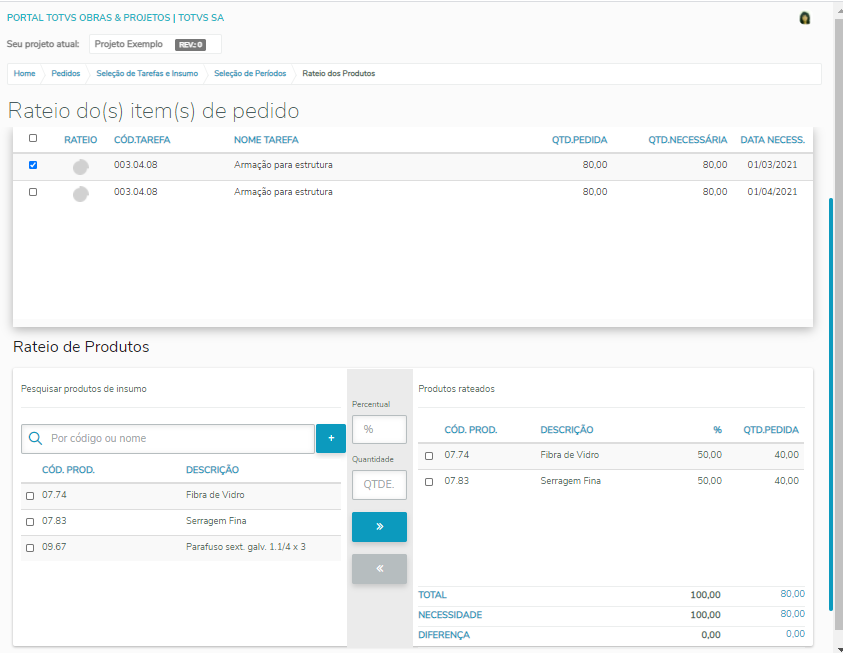Open the Projeto Exemplo project selector
This screenshot has width=843, height=653.
[154, 44]
